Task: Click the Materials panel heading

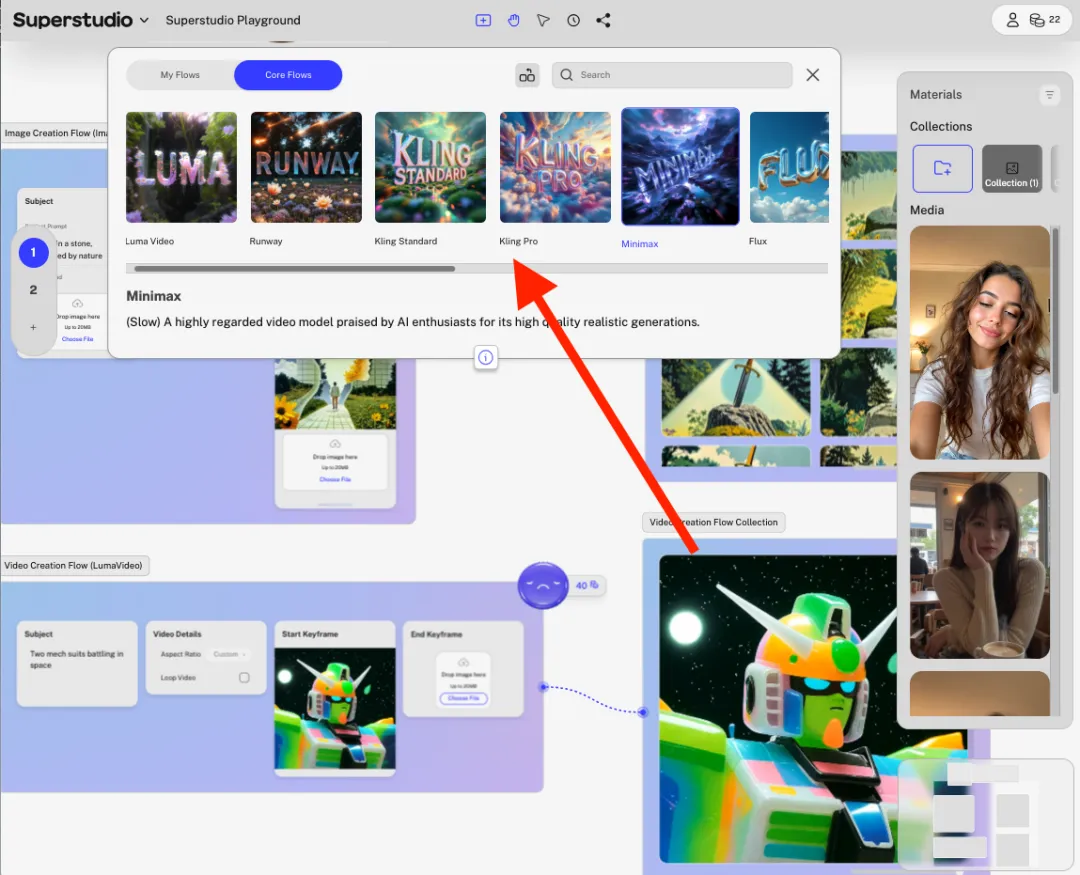Action: (x=935, y=95)
